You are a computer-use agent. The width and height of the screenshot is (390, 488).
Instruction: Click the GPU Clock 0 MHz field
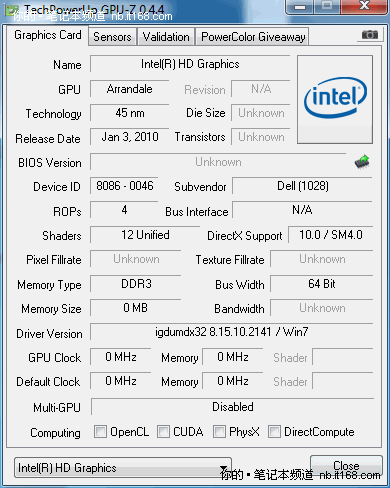coord(121,357)
